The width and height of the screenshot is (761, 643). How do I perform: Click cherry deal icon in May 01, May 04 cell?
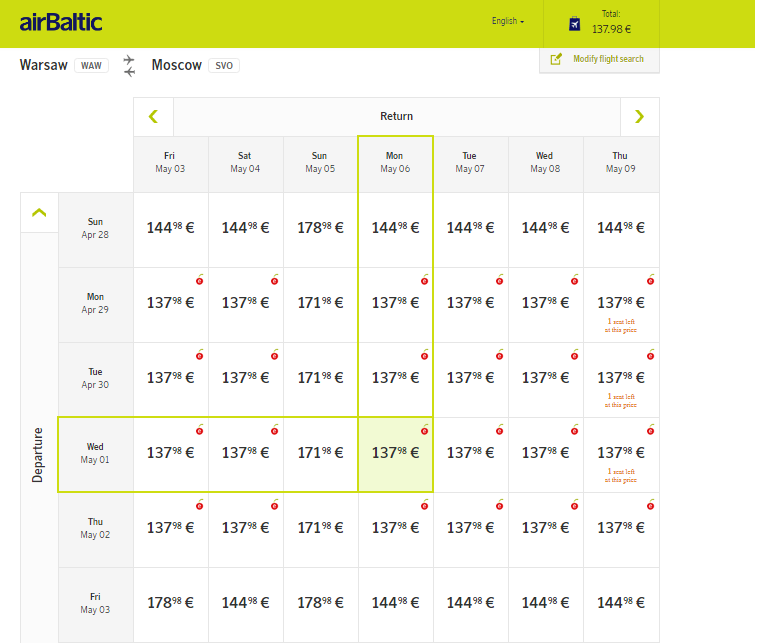[x=275, y=429]
